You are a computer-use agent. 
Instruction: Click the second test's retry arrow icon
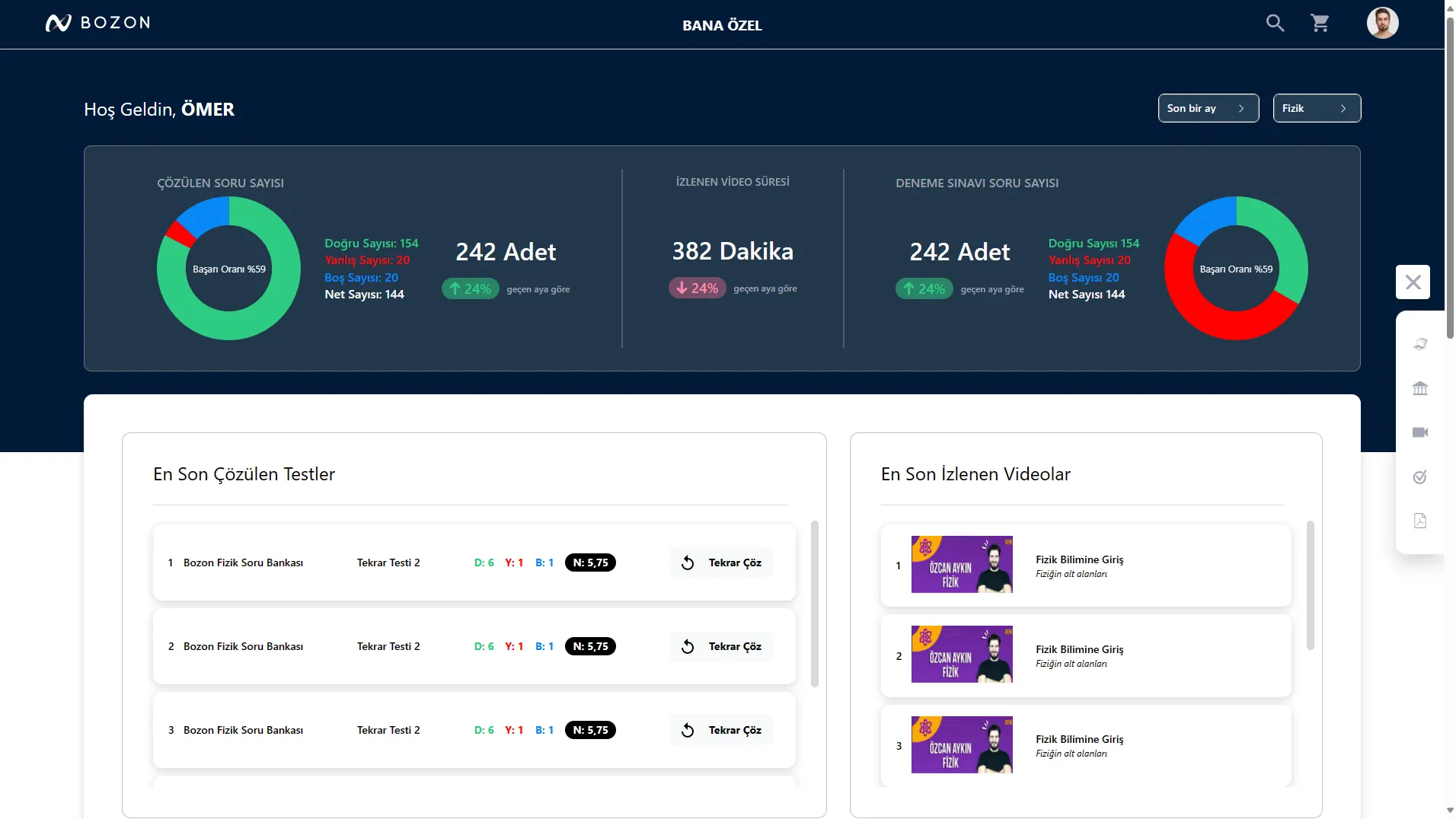[688, 646]
